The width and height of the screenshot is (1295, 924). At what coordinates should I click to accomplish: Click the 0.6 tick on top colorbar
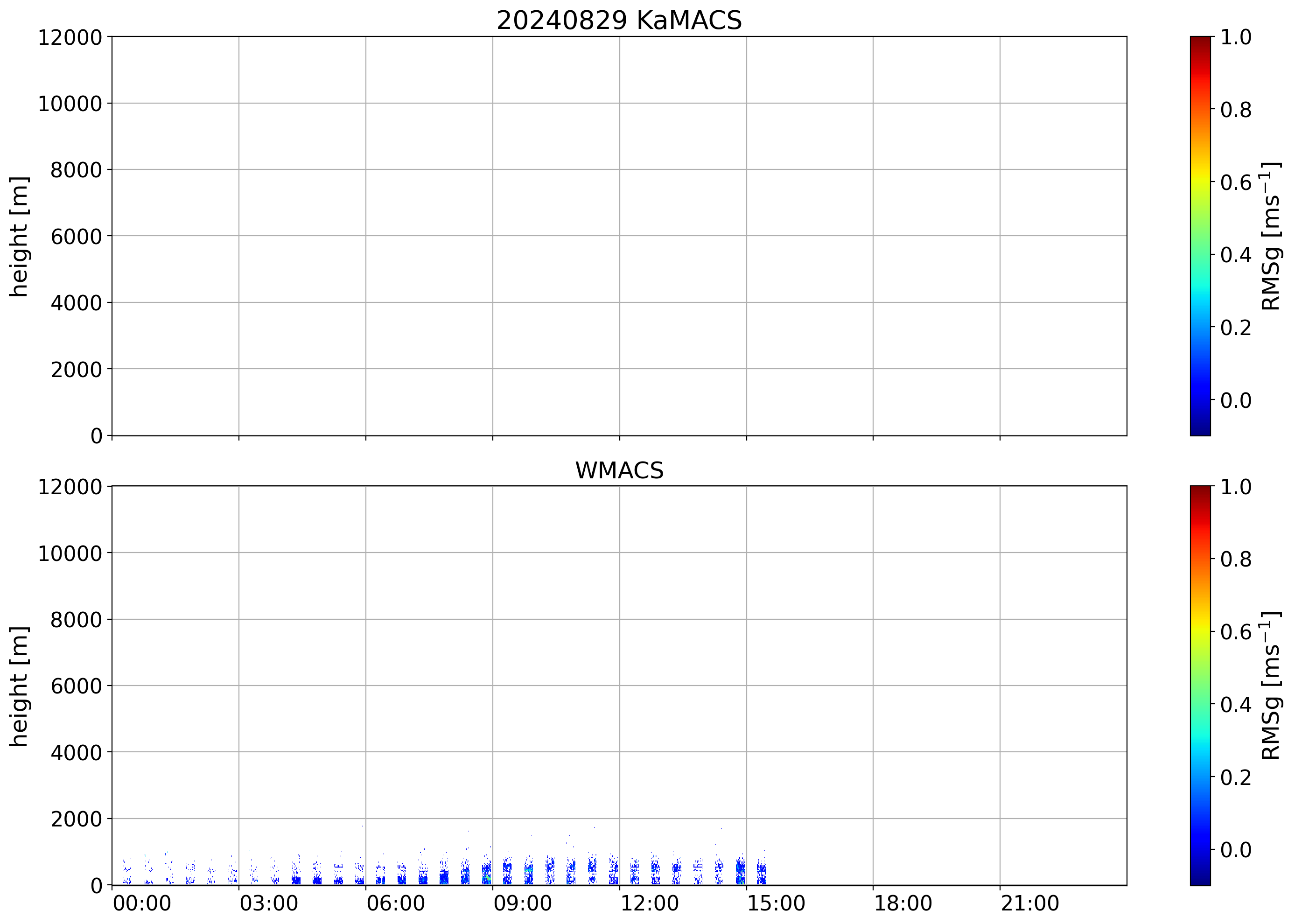click(x=1235, y=182)
